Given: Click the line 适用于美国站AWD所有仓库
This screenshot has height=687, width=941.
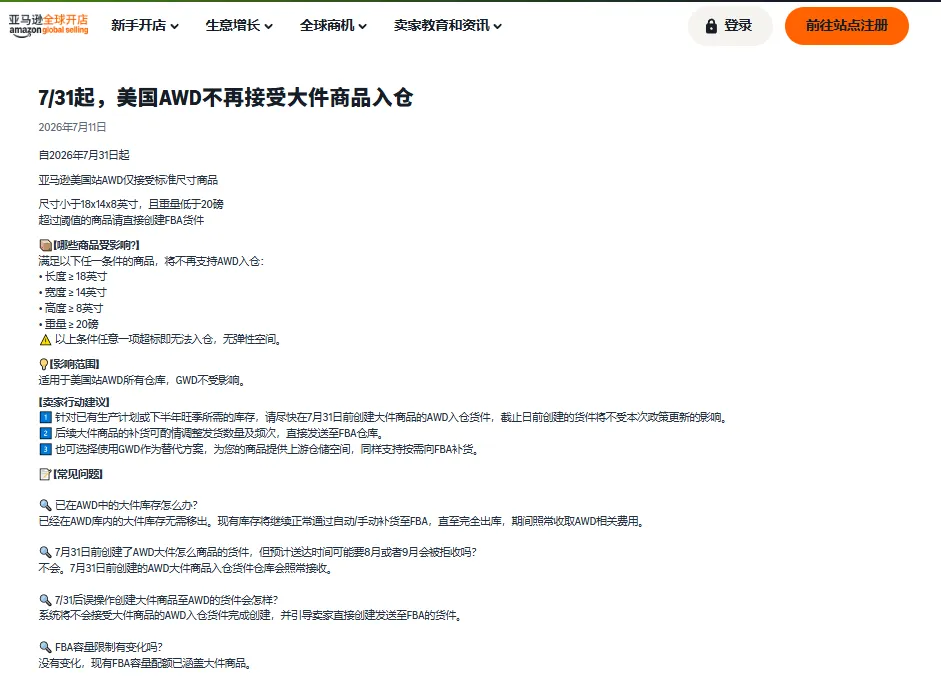Looking at the screenshot, I should [x=142, y=380].
